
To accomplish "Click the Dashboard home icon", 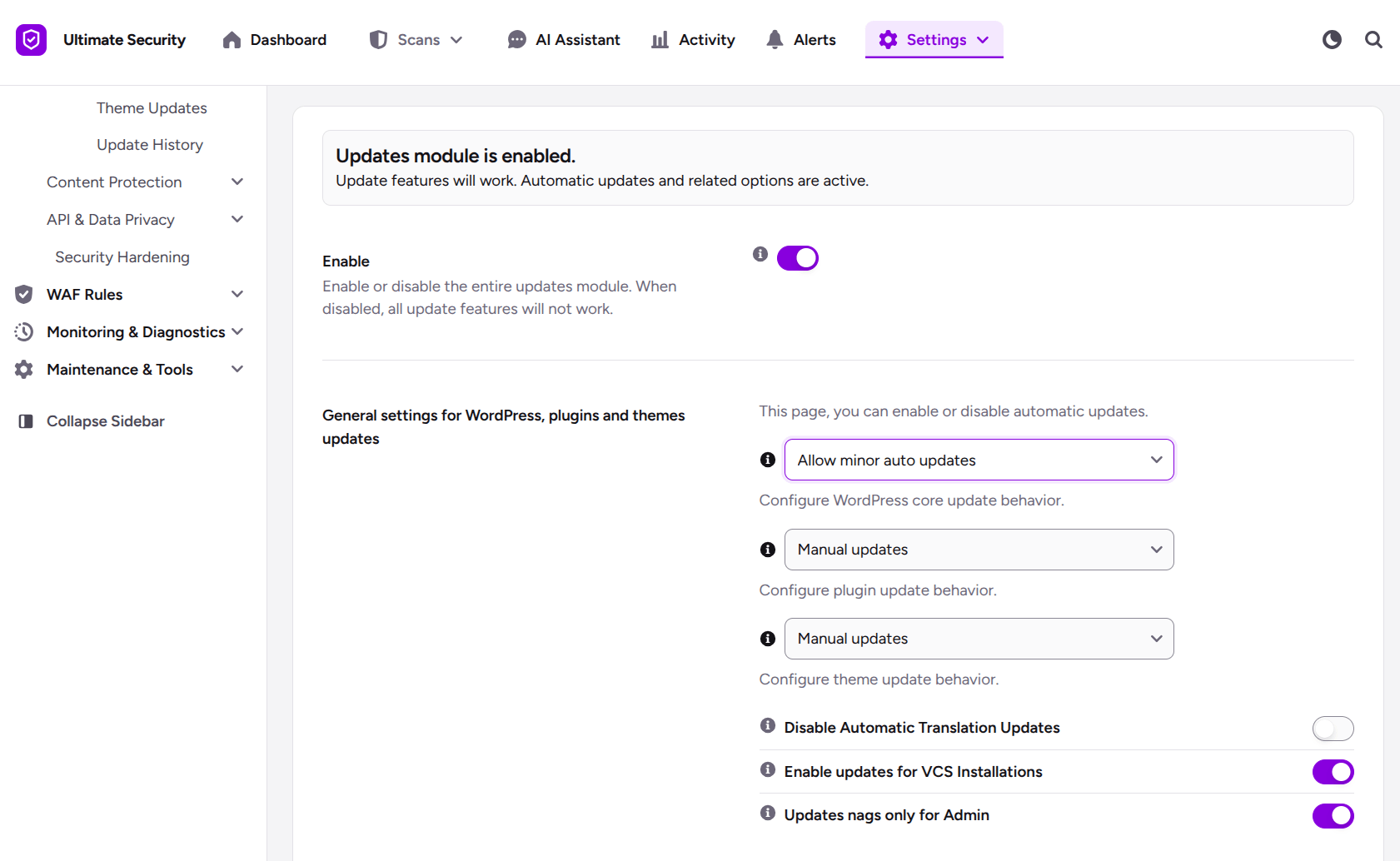I will (x=232, y=40).
